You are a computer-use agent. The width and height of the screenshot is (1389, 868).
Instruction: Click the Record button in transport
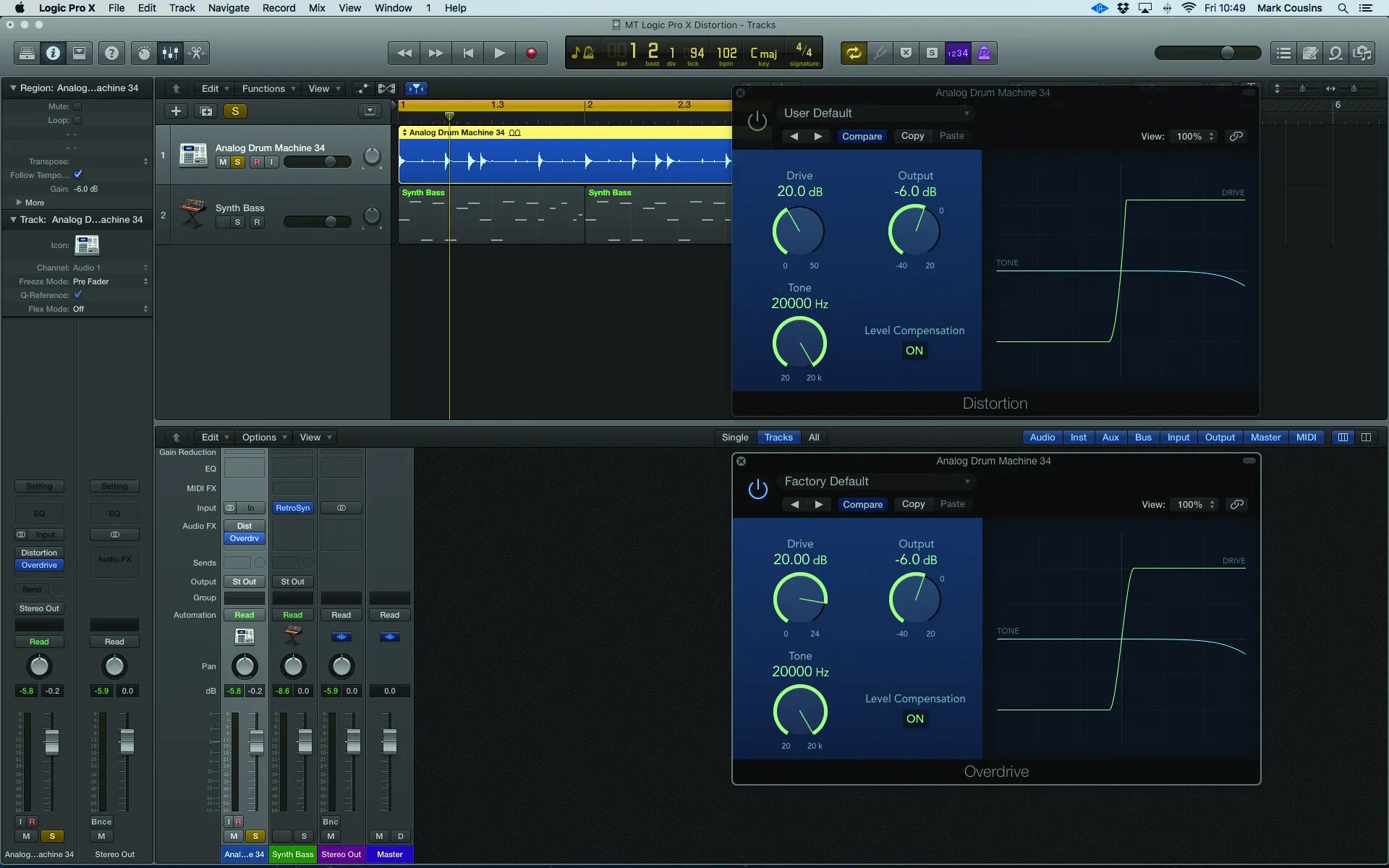(x=531, y=53)
